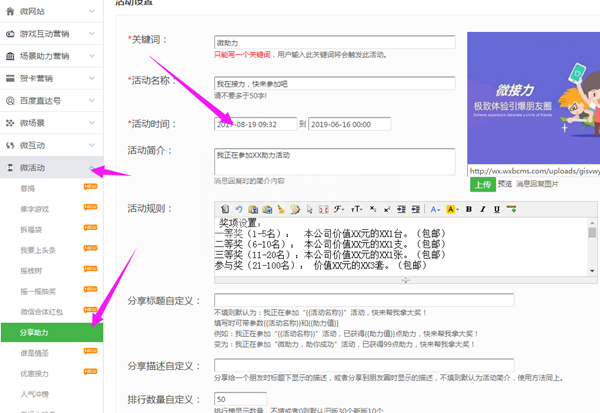The width and height of the screenshot is (600, 413).
Task: Expand the 百度直达号 sidebar menu
Action: 92,101
